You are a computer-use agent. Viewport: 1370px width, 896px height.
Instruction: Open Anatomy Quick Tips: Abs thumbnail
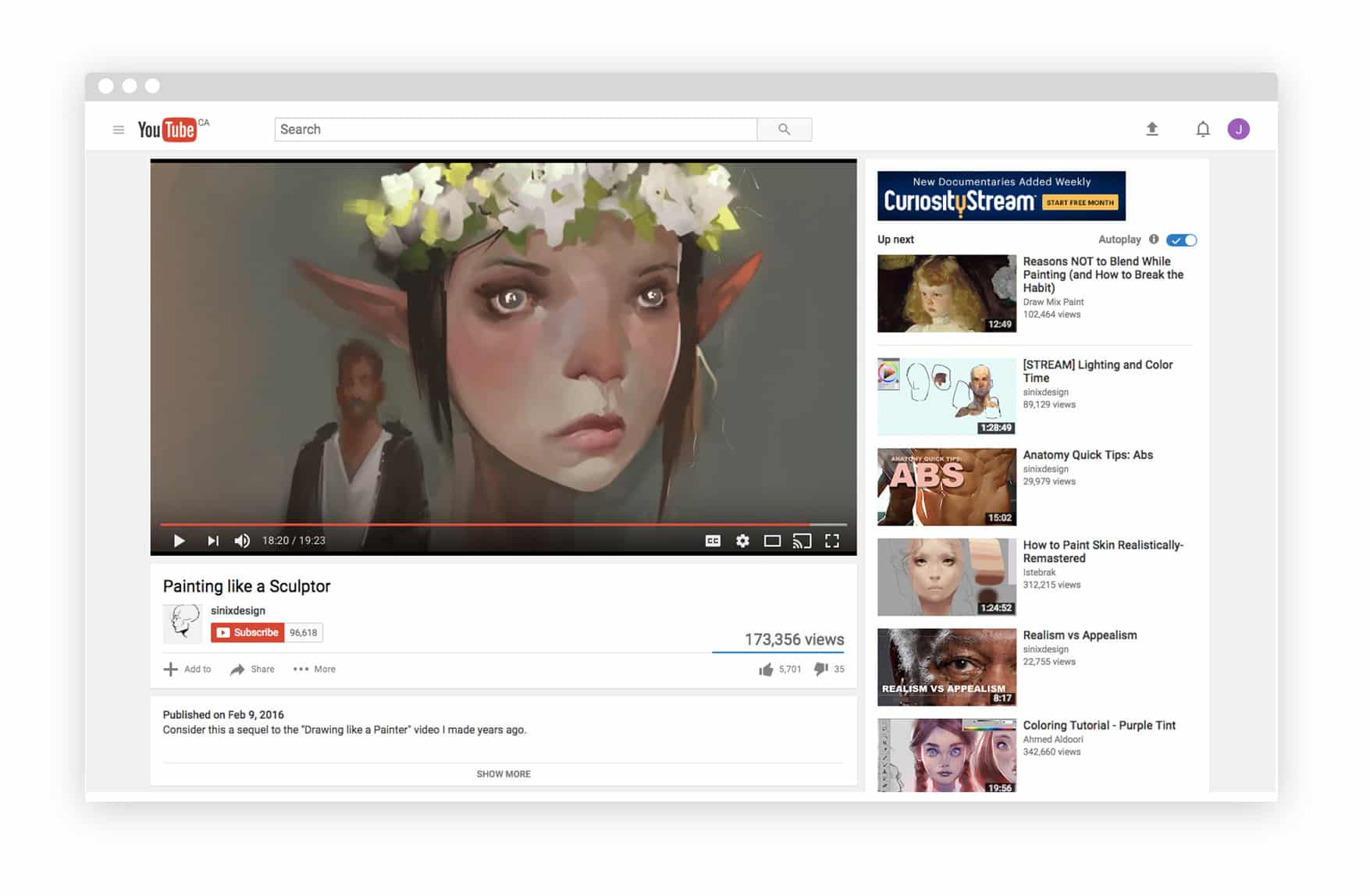pyautogui.click(x=947, y=486)
